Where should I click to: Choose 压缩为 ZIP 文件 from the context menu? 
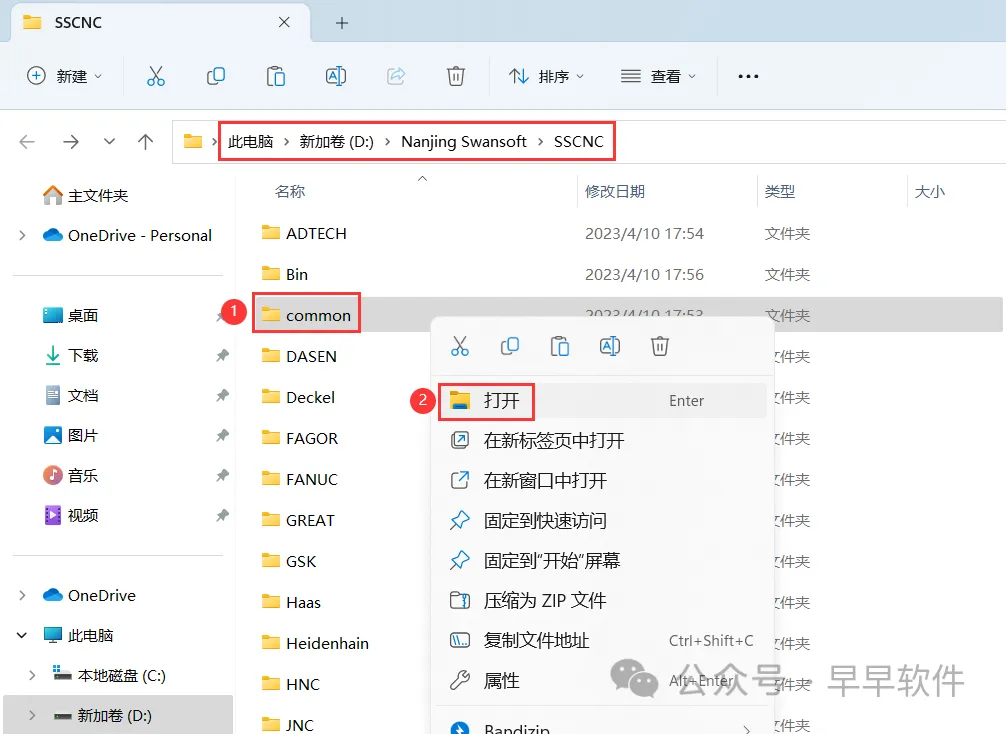602,601
